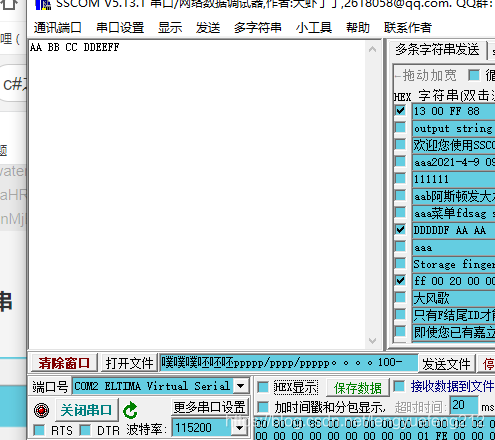
Task: Click the received text 'AA BB CC DDEEFF'
Action: click(74, 47)
